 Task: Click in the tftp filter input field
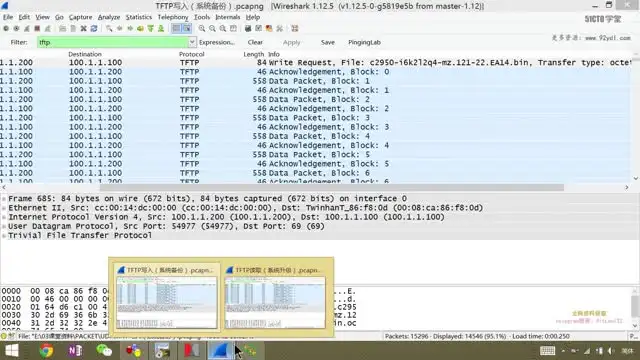pyautogui.click(x=113, y=42)
